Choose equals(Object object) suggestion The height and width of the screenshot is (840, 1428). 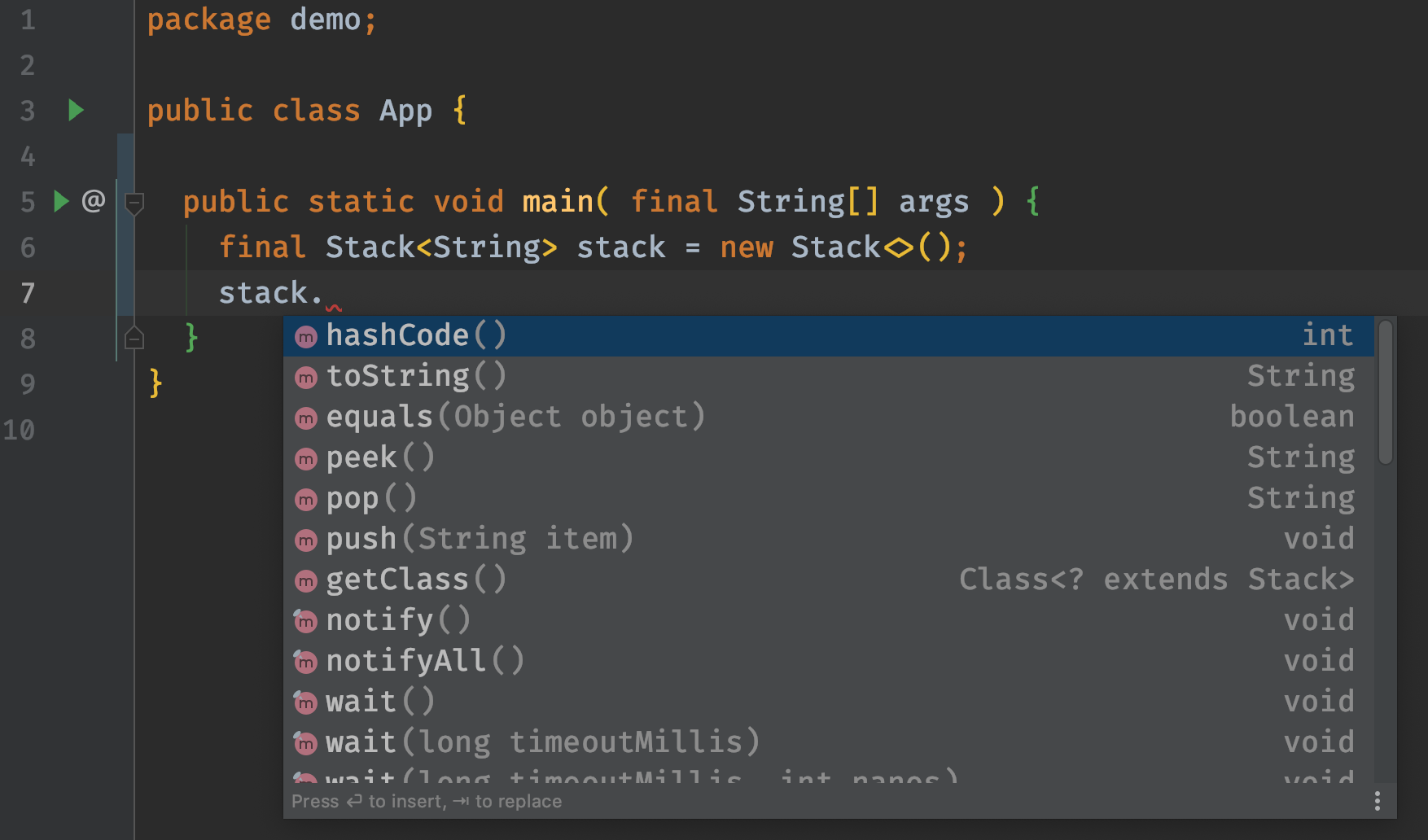[828, 417]
